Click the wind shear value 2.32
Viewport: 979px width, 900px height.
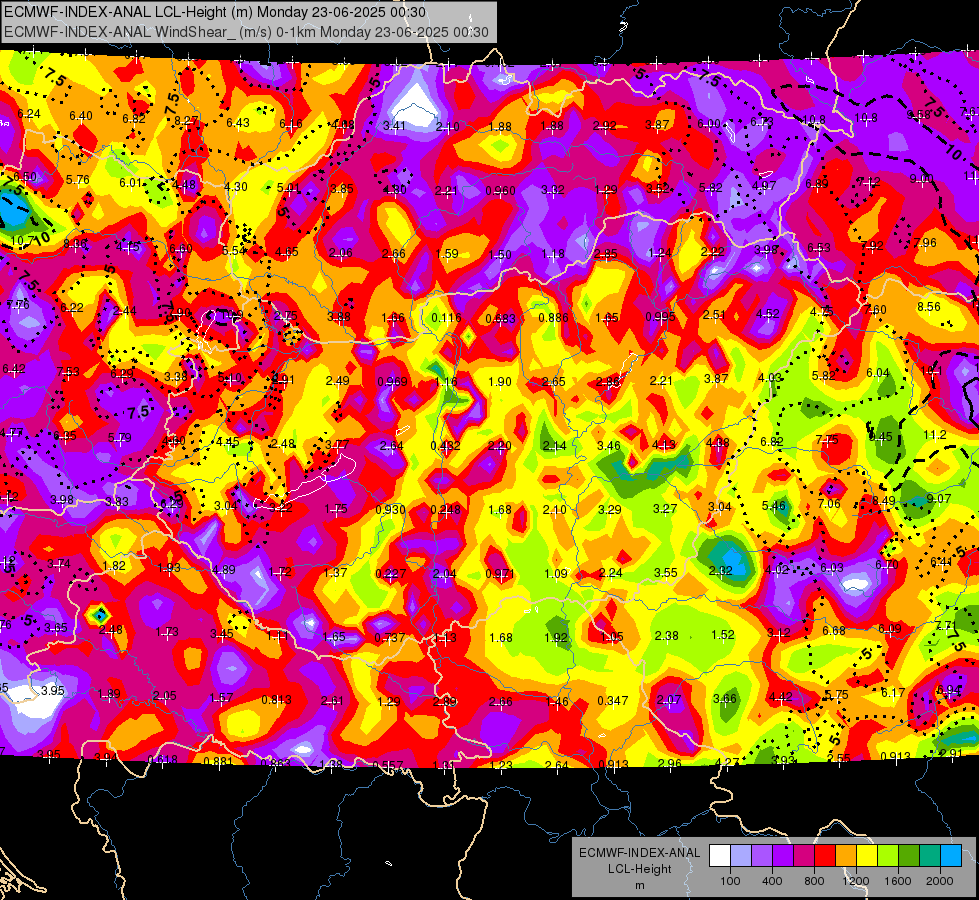click(721, 570)
